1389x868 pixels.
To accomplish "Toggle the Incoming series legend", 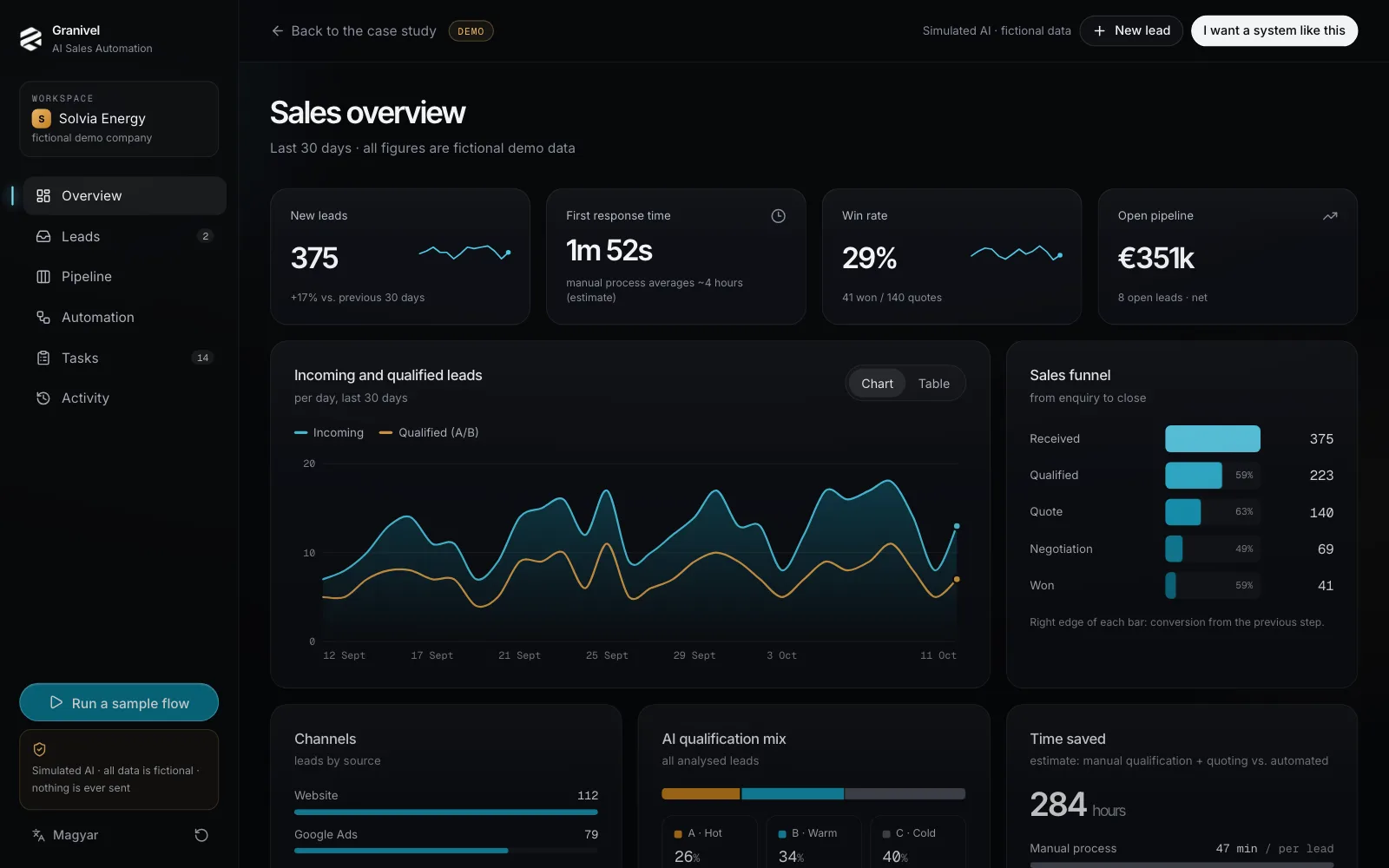I will (x=329, y=432).
